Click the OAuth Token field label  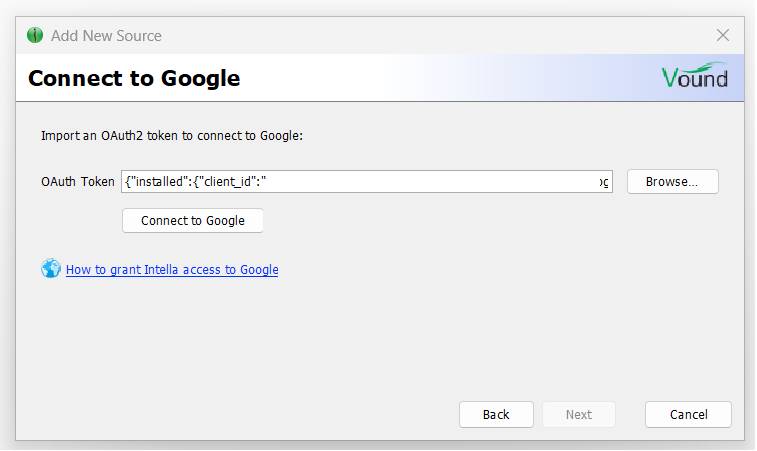78,182
